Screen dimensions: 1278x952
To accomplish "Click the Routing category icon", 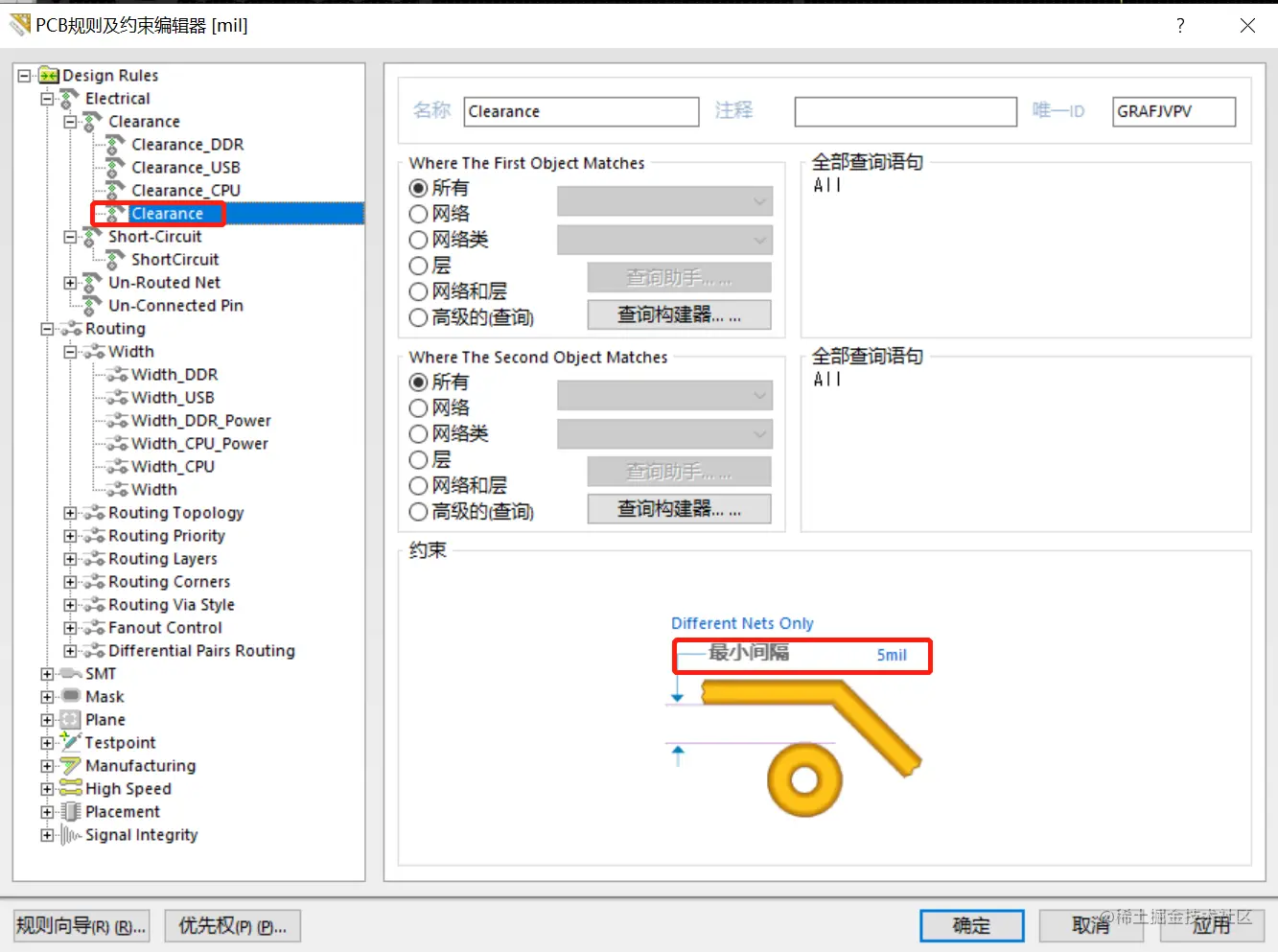I will 71,329.
